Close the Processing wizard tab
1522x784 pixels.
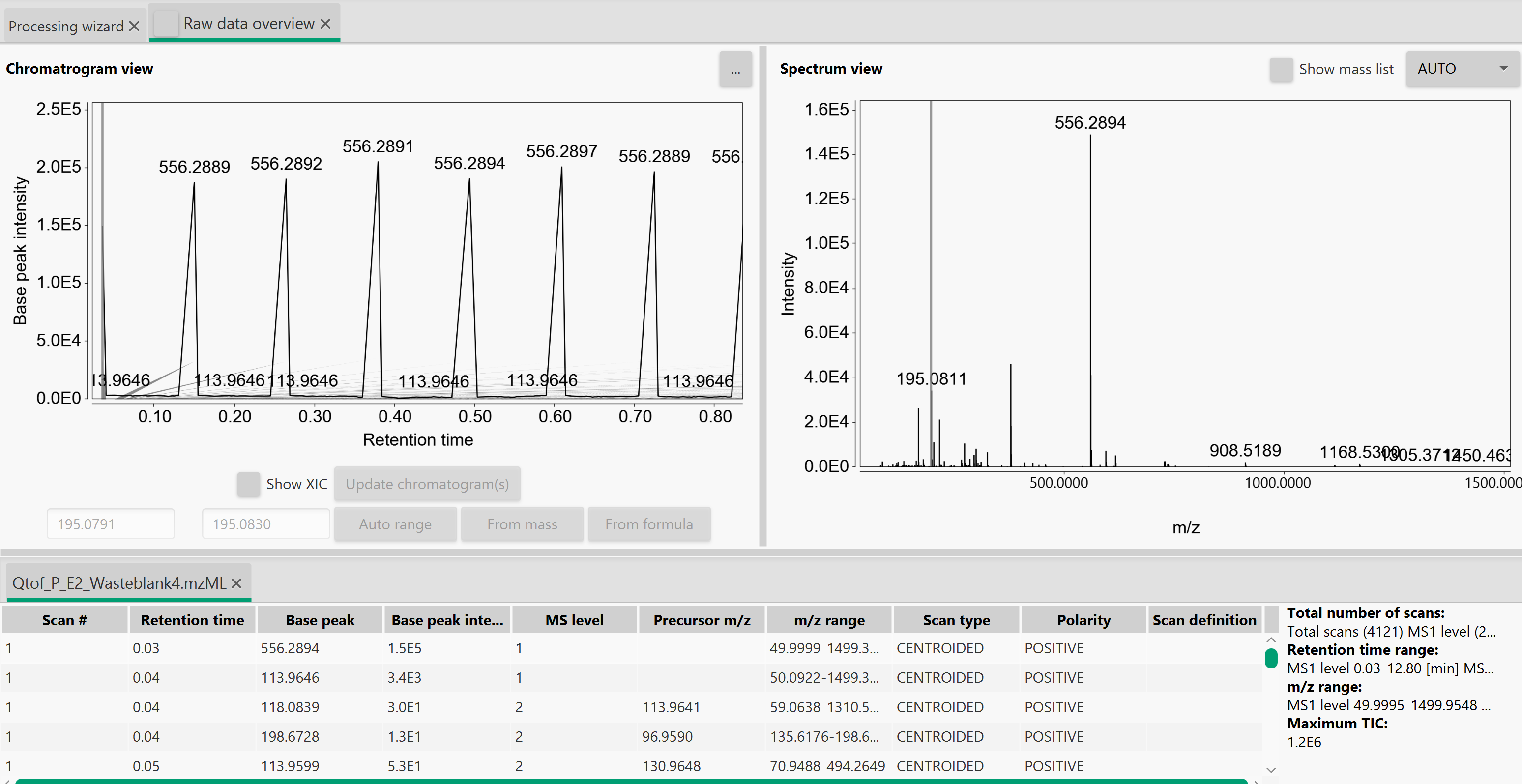[134, 26]
